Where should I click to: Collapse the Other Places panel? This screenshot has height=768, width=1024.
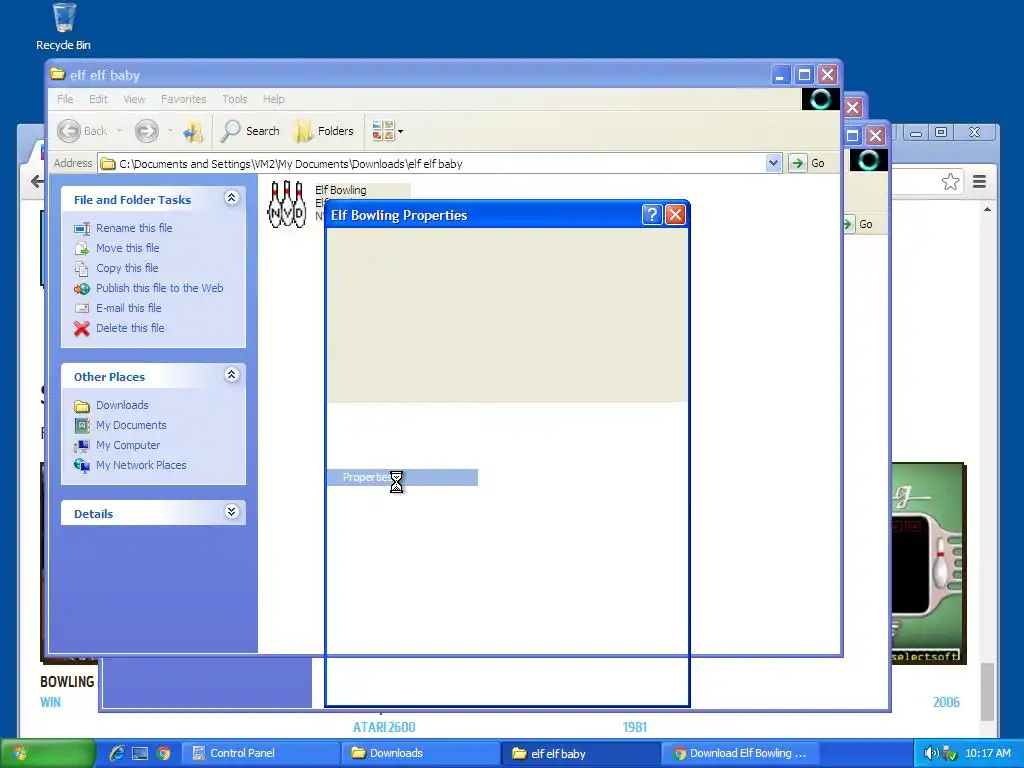tap(231, 375)
